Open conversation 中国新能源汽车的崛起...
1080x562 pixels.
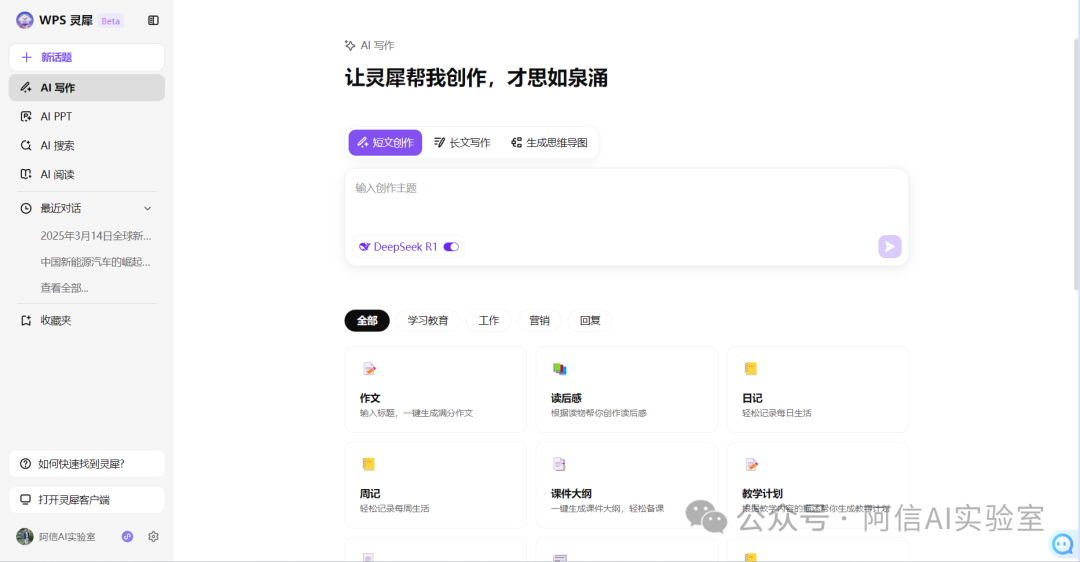coord(95,262)
